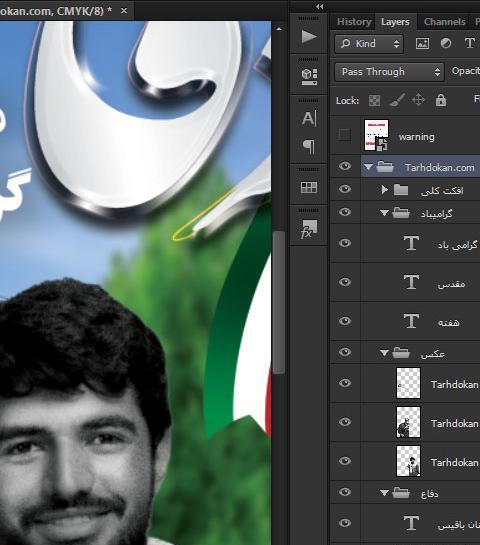
Task: Hide the افکت کلی group
Action: (345, 189)
